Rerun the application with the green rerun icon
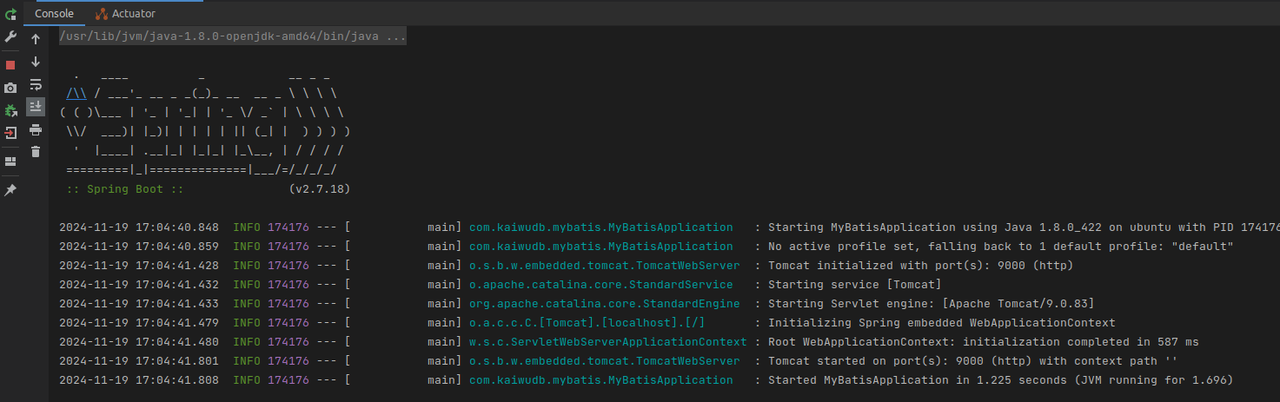Screen dimensions: 1280x402 click(10, 15)
